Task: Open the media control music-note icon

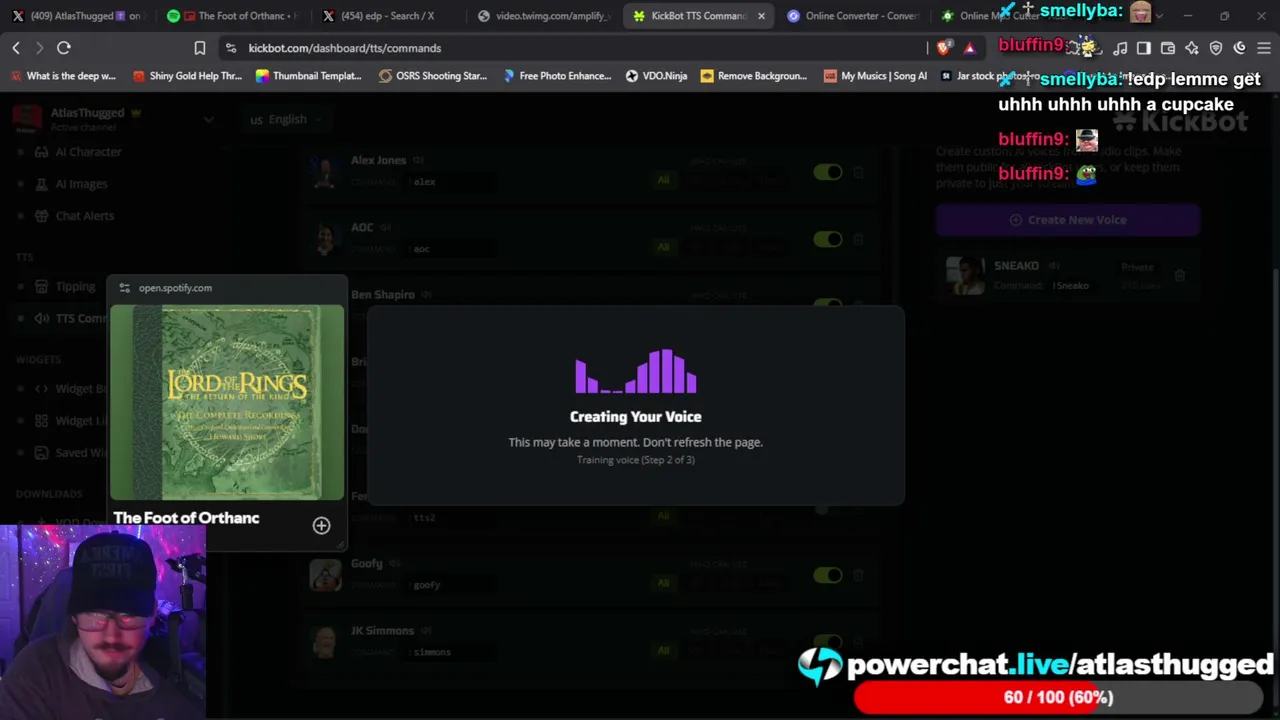Action: 1120,48
